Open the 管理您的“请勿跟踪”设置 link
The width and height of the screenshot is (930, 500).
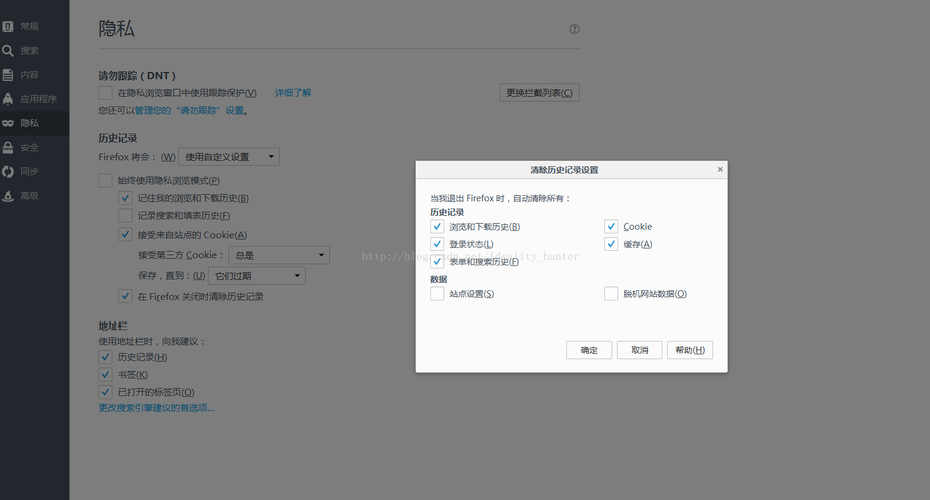(190, 110)
